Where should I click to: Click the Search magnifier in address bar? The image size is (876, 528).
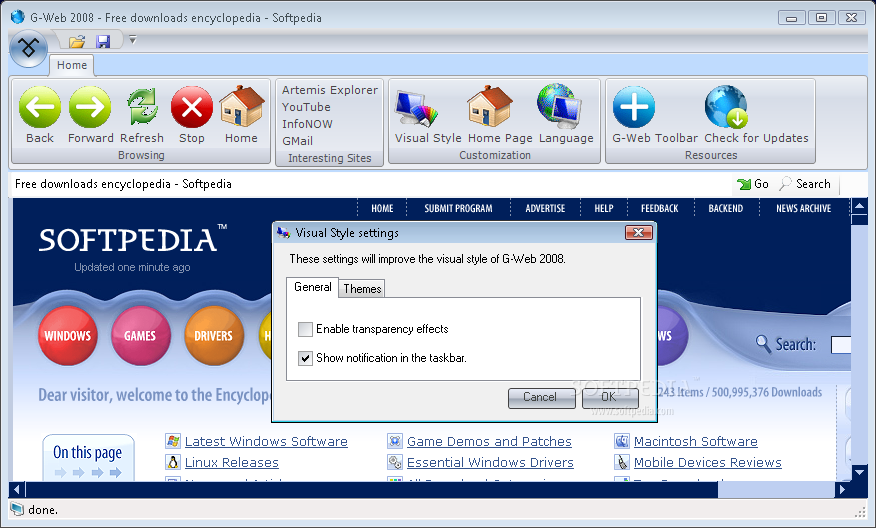pyautogui.click(x=785, y=183)
